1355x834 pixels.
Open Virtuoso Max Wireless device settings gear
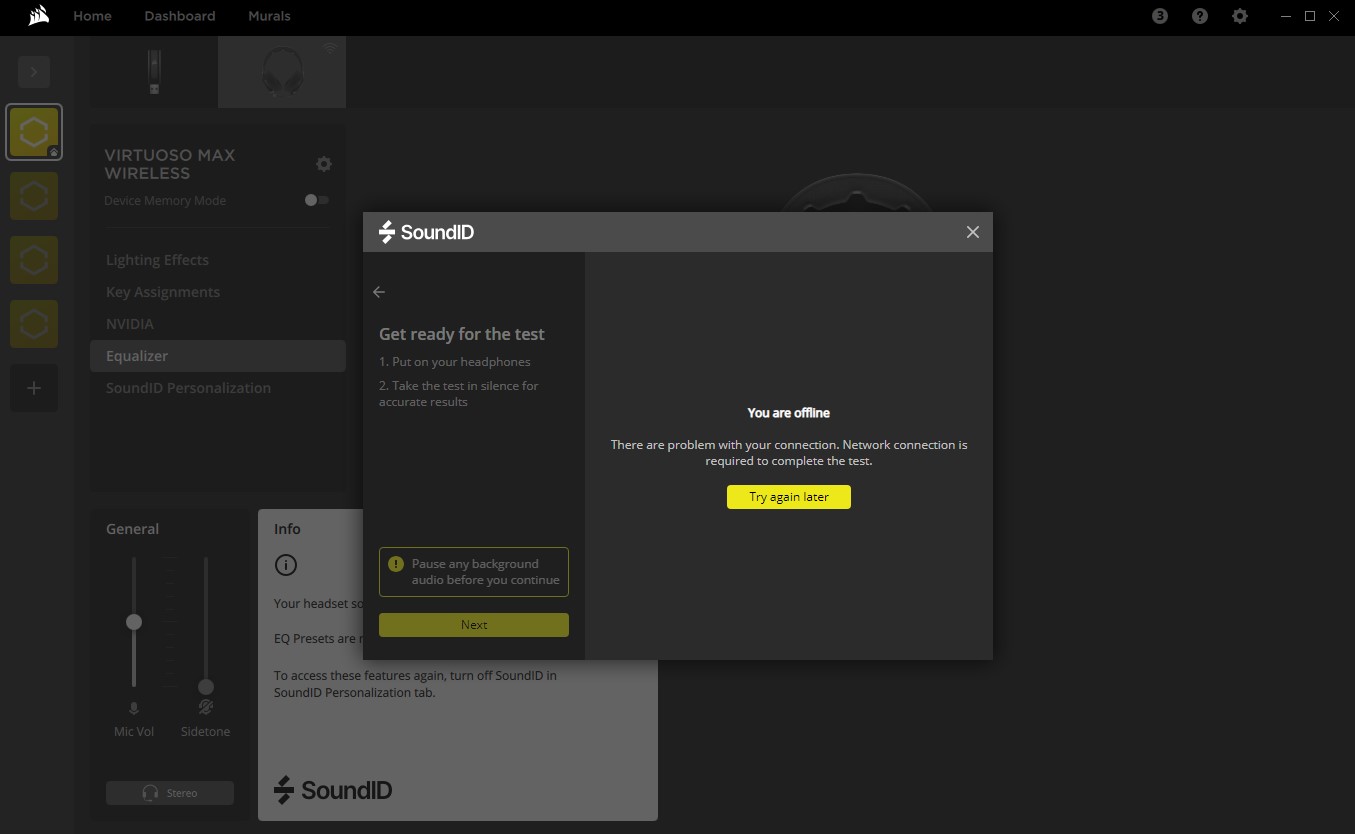323,164
